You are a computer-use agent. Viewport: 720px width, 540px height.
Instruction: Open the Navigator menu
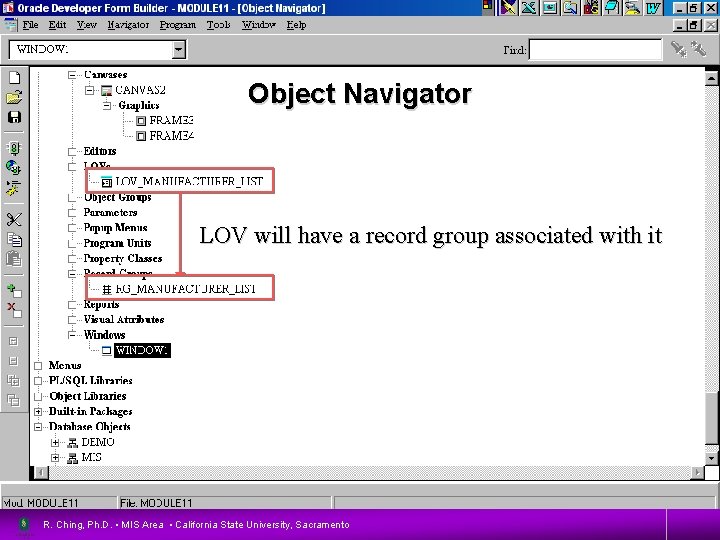[x=128, y=25]
